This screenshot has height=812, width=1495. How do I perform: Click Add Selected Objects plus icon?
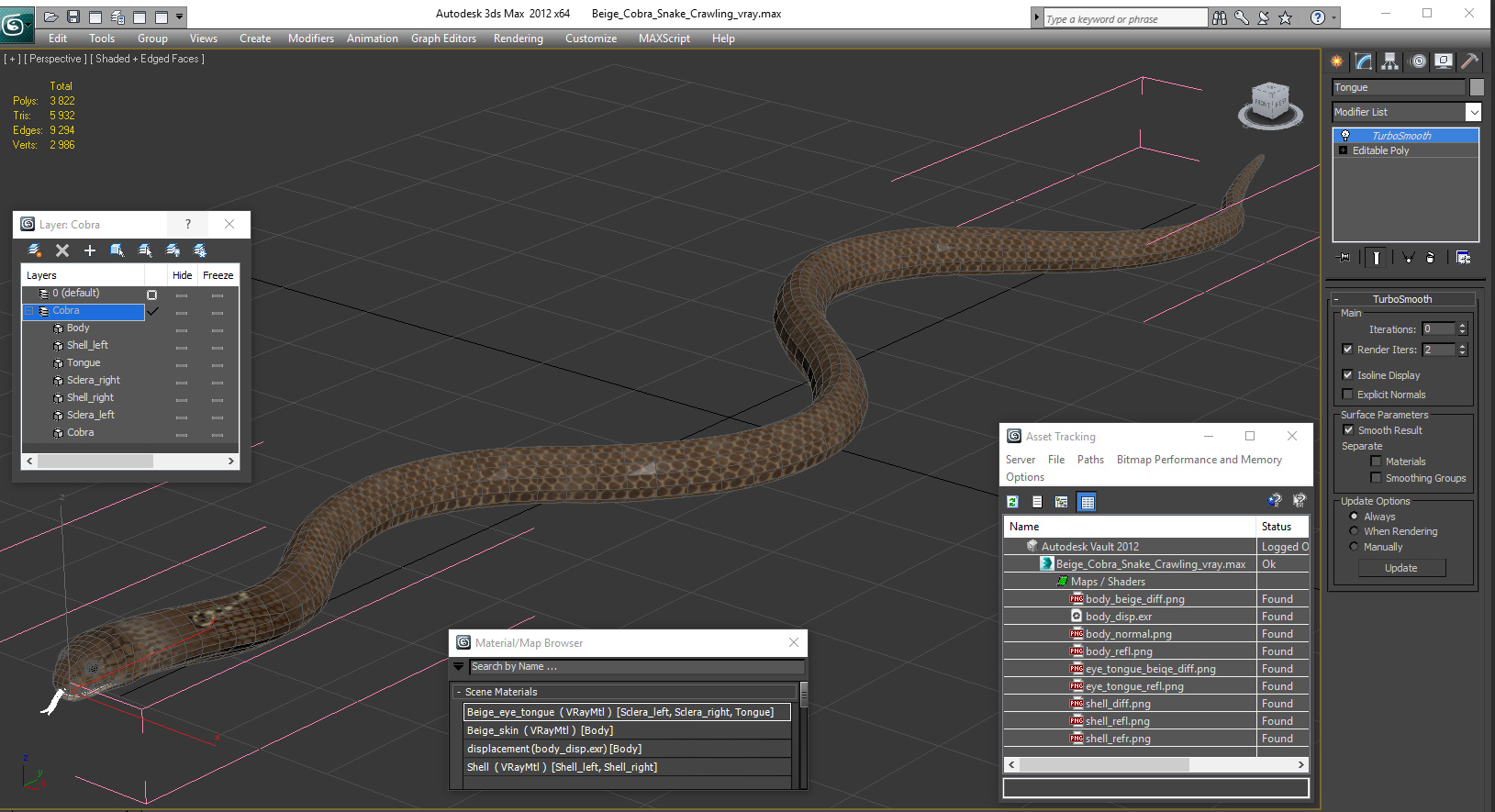(x=90, y=250)
